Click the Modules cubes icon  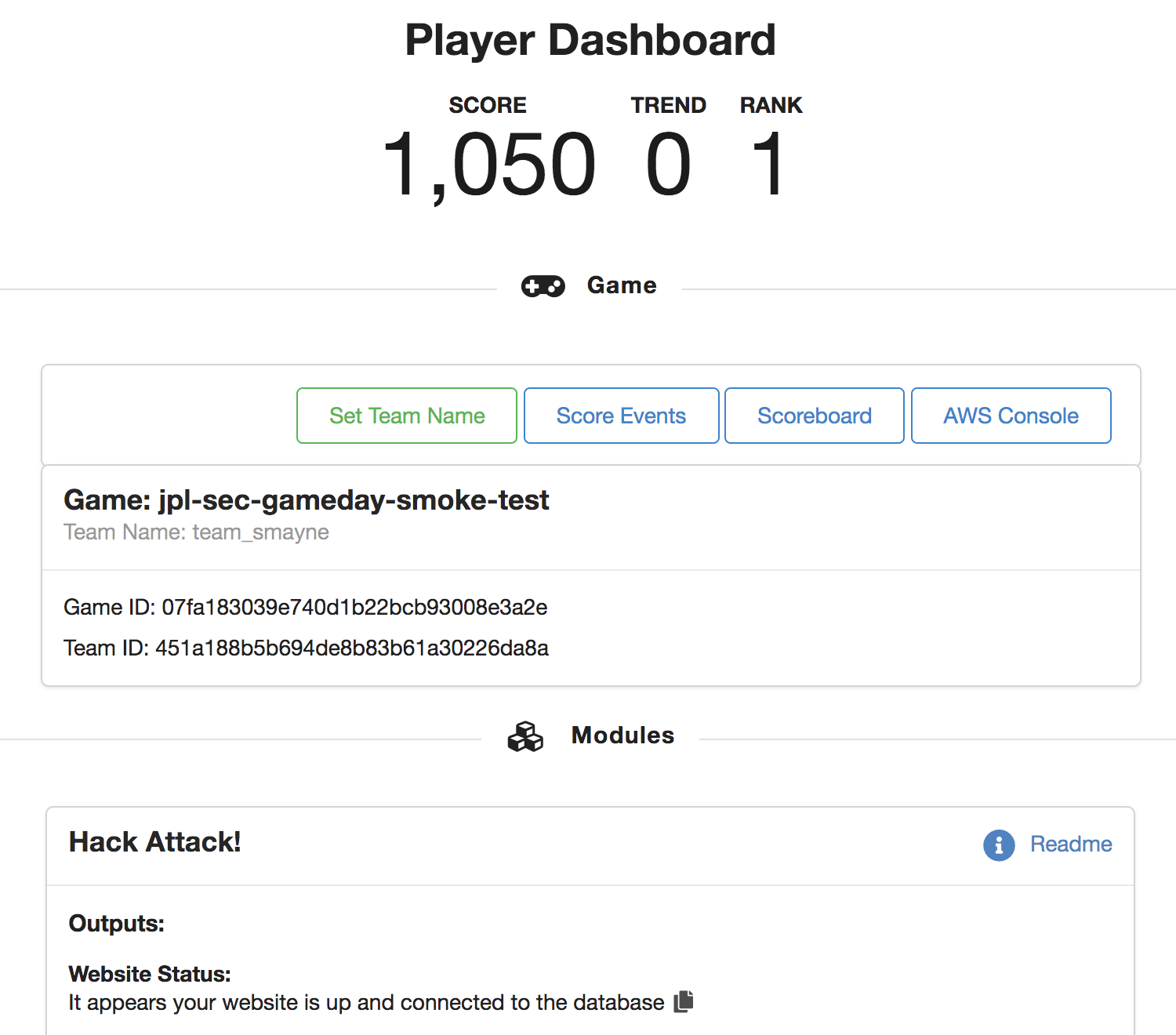pos(525,736)
